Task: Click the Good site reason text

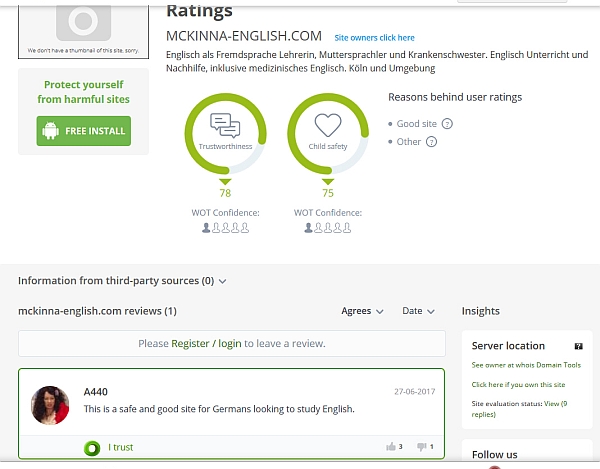Action: (416, 124)
